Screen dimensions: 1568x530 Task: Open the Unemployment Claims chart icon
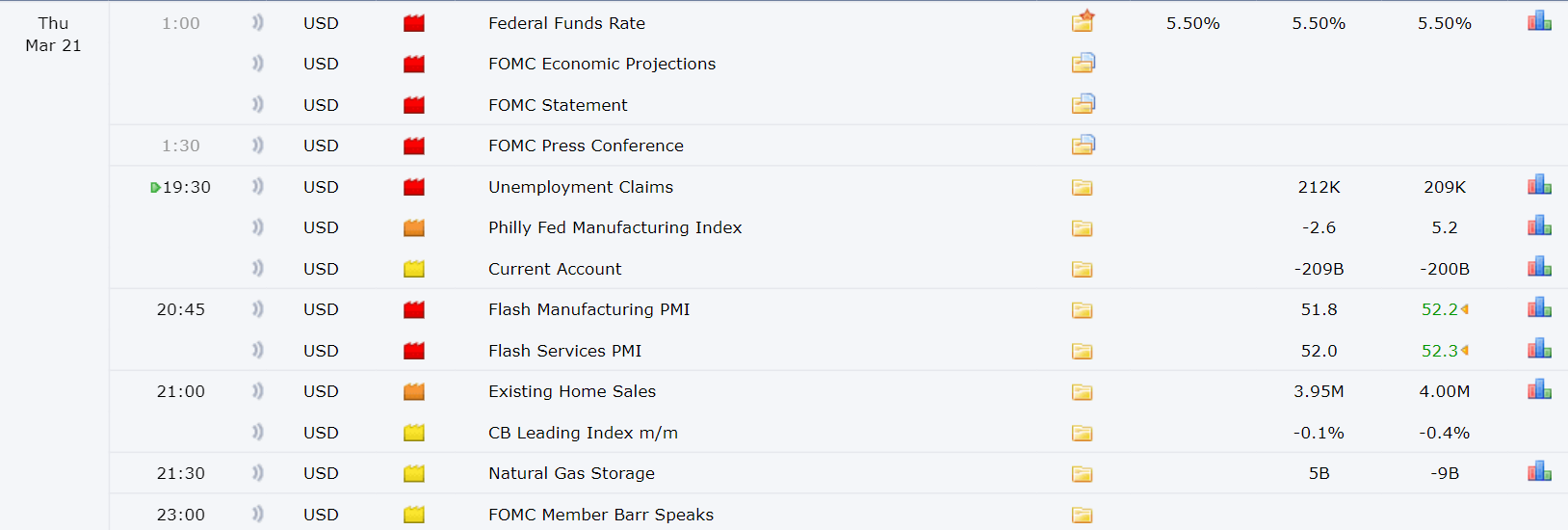[1539, 185]
